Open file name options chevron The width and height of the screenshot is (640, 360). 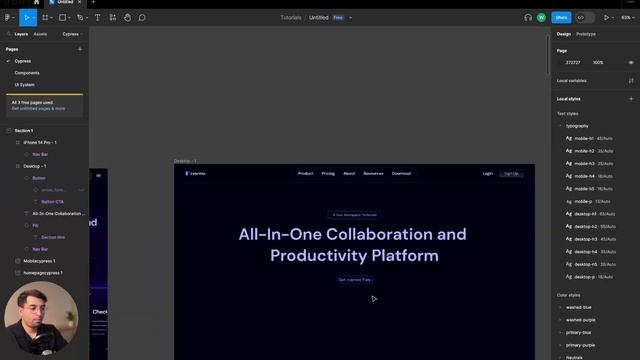[351, 18]
